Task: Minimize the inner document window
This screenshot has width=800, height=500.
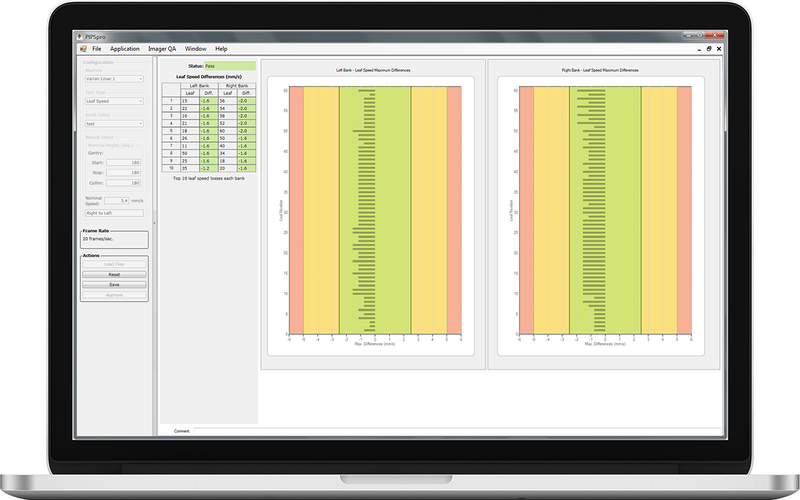Action: coord(697,48)
